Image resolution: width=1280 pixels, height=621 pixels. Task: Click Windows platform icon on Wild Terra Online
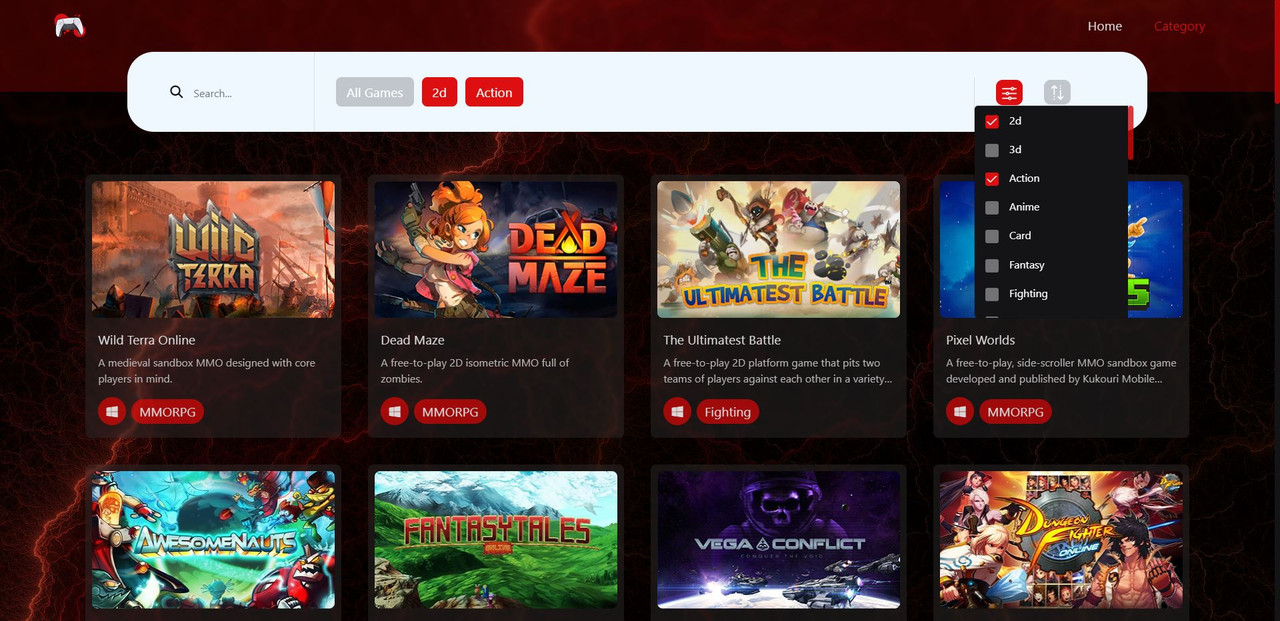pos(112,411)
